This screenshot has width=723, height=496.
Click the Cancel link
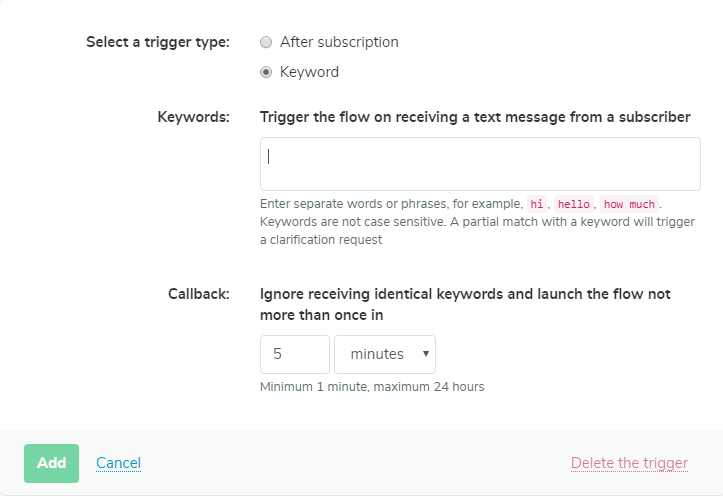tap(119, 463)
